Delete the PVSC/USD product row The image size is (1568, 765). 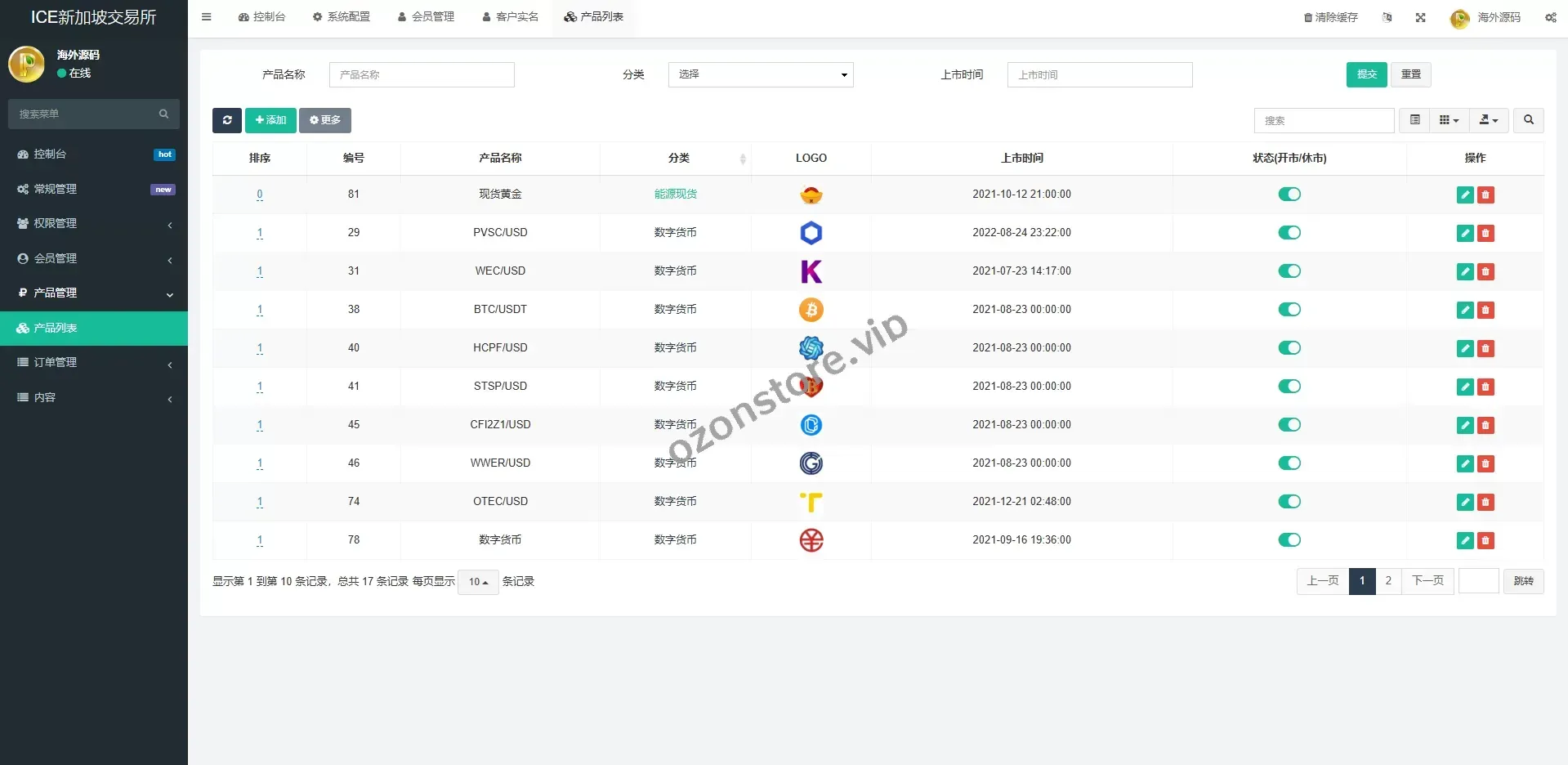pyautogui.click(x=1485, y=233)
